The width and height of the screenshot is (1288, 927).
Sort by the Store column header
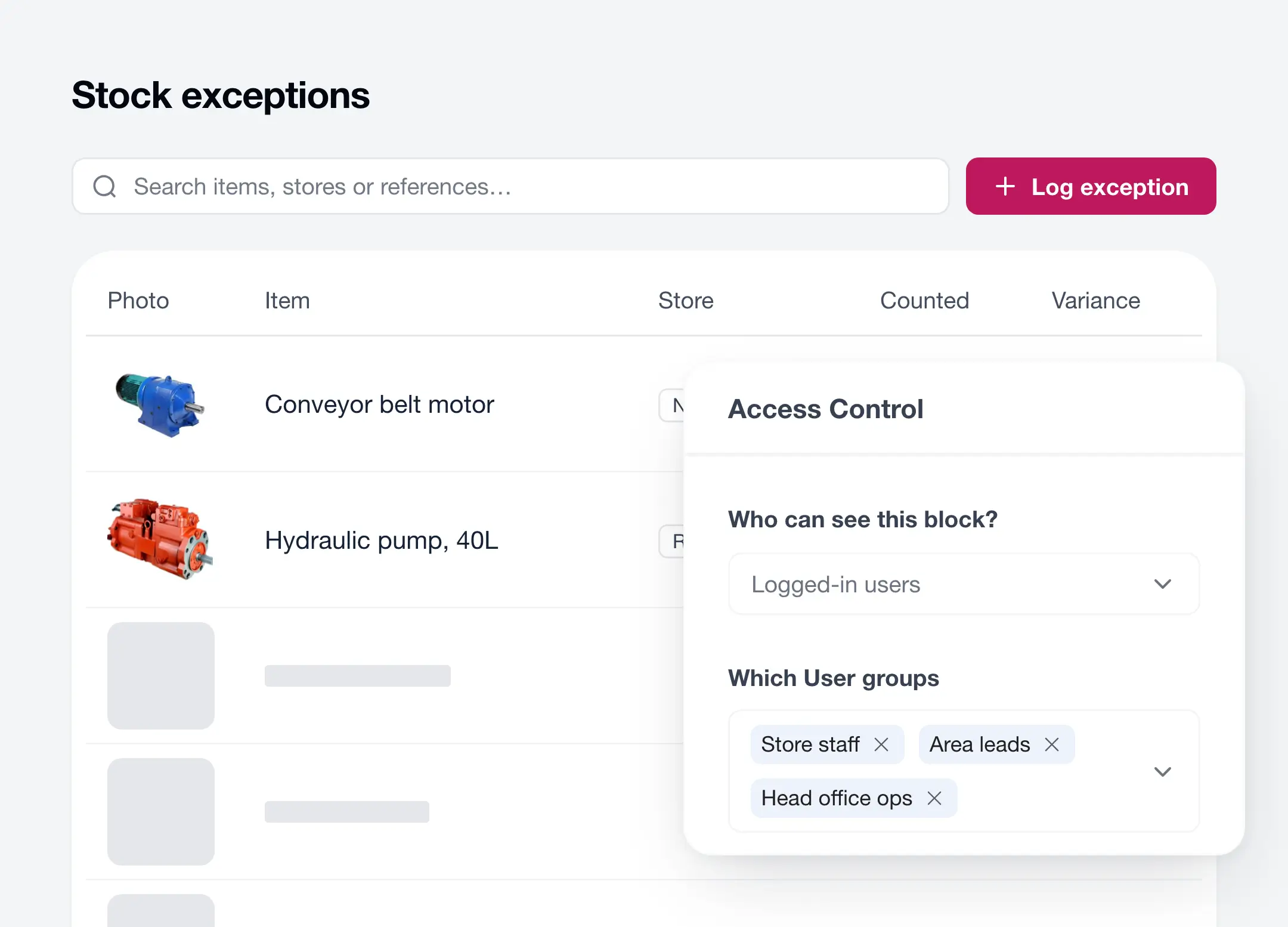pyautogui.click(x=686, y=301)
